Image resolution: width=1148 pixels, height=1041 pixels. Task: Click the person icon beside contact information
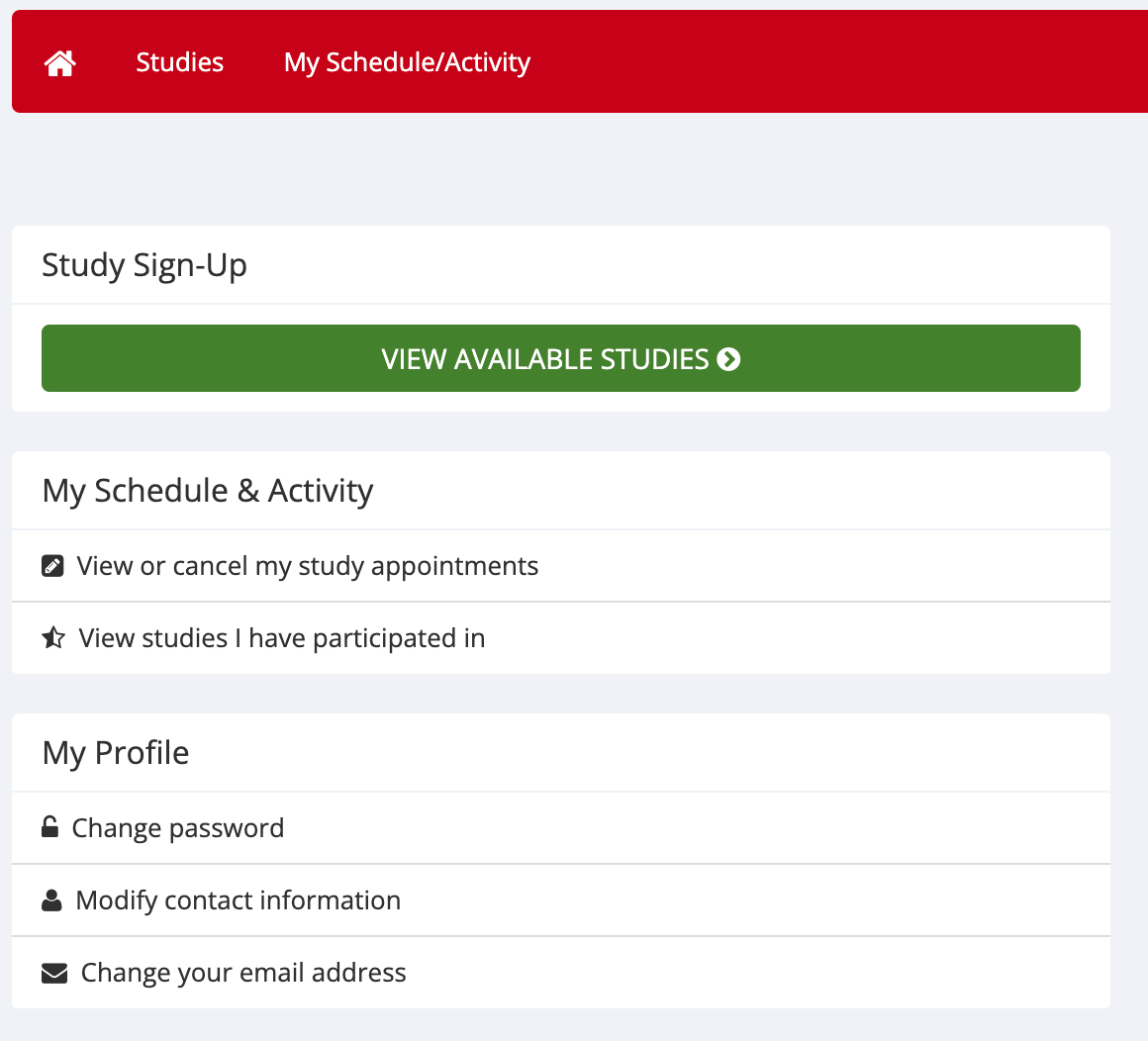tap(51, 900)
